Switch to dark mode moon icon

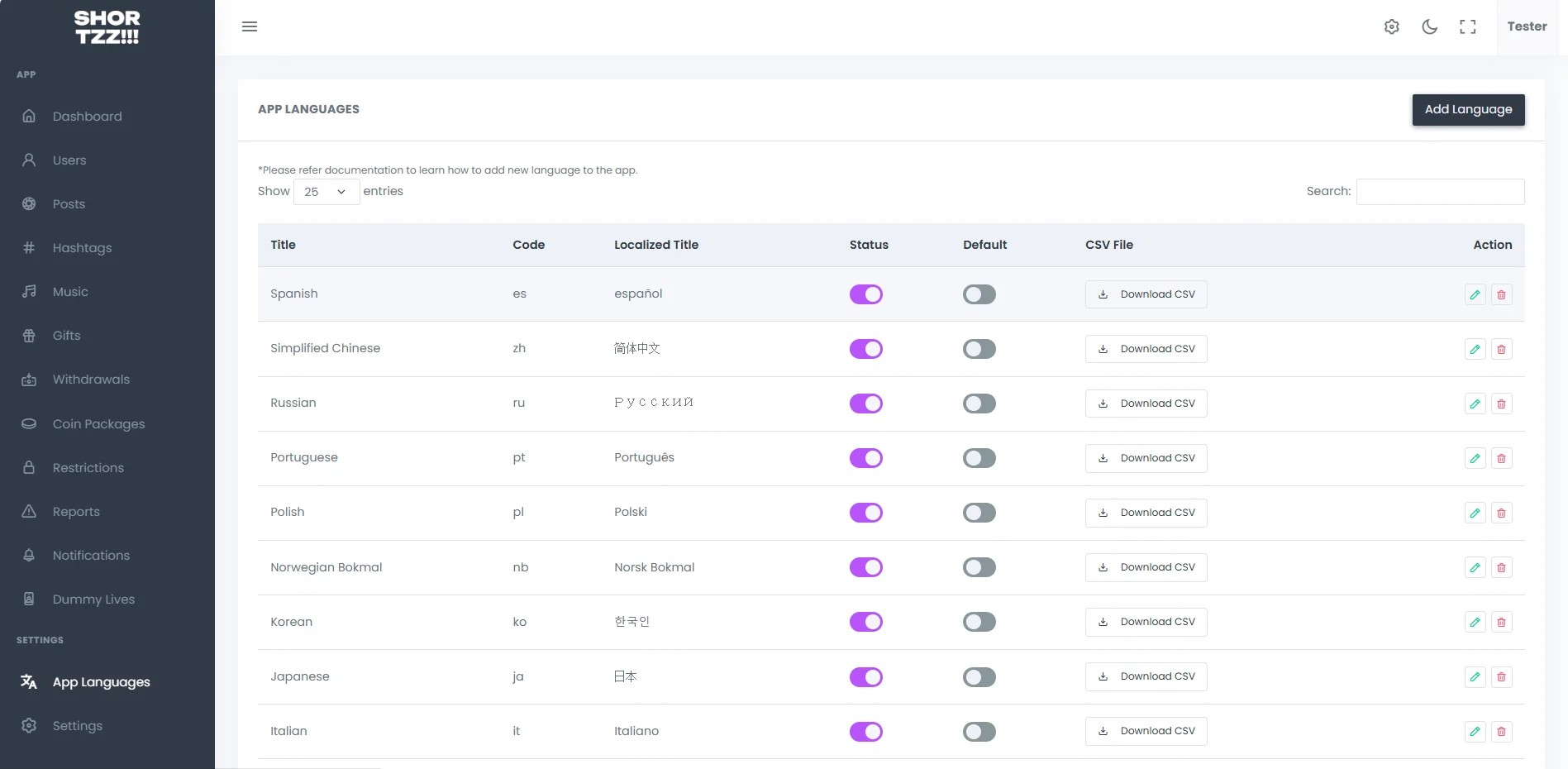coord(1429,26)
